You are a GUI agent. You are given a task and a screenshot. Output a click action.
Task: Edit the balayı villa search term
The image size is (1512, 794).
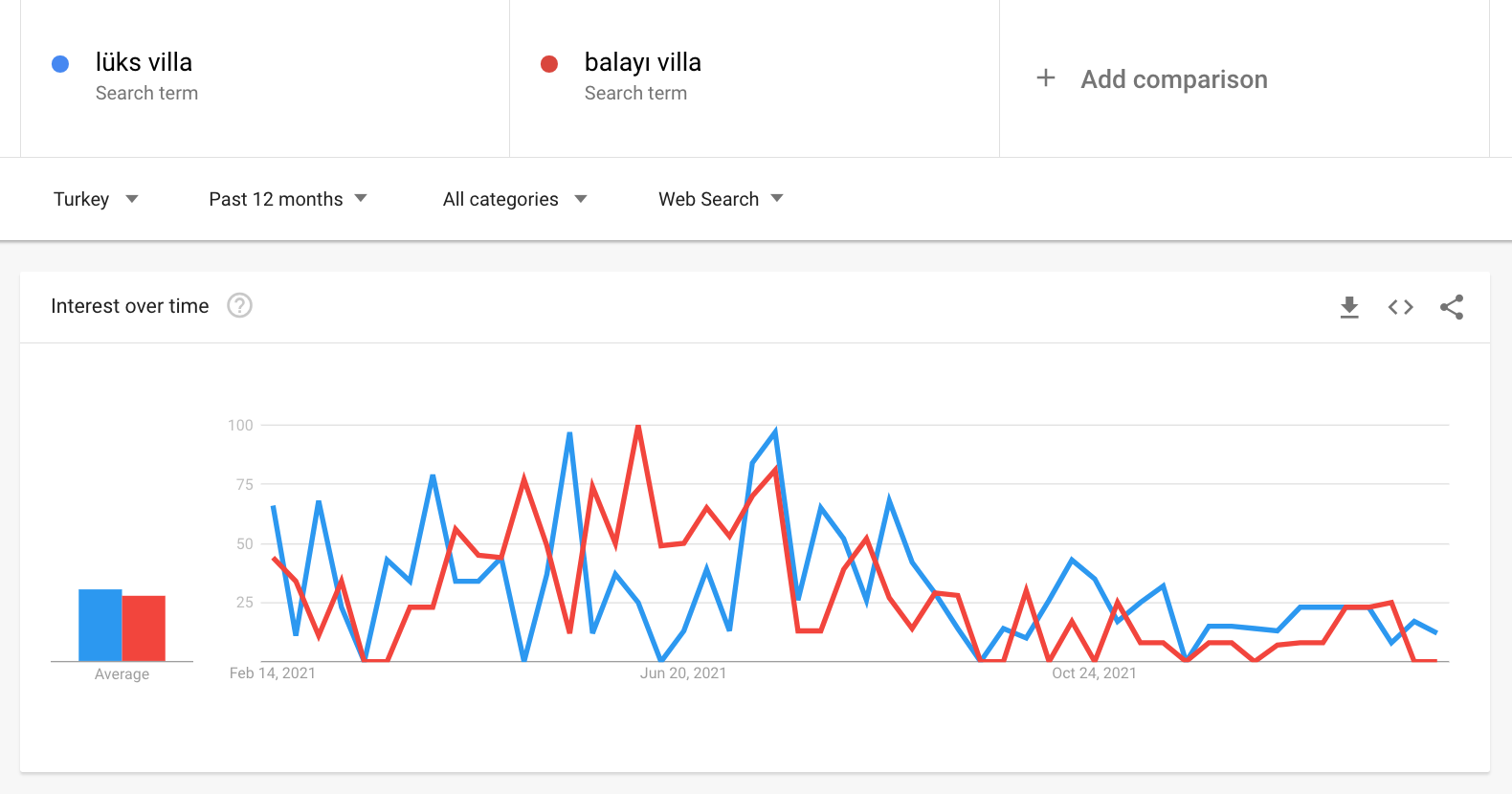[x=754, y=78]
